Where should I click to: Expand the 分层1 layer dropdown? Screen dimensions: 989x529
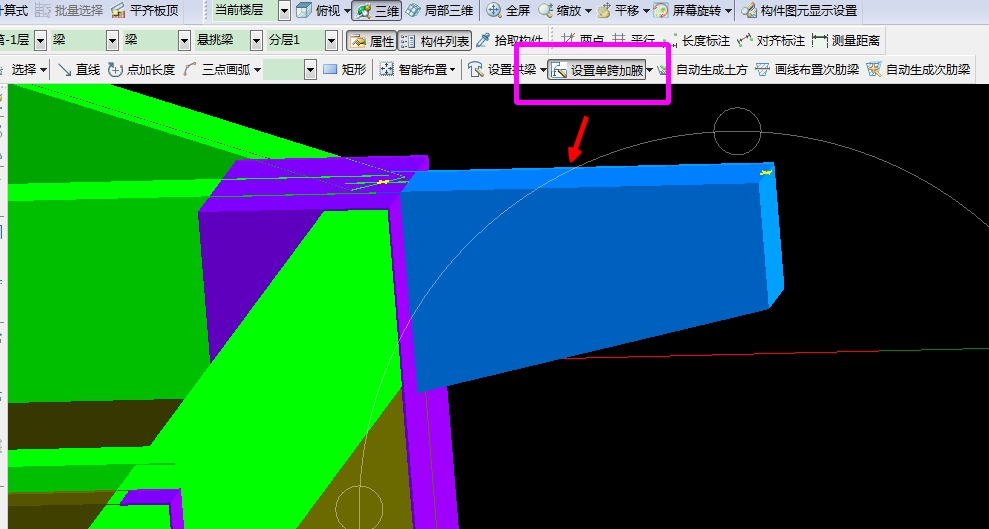[x=331, y=41]
